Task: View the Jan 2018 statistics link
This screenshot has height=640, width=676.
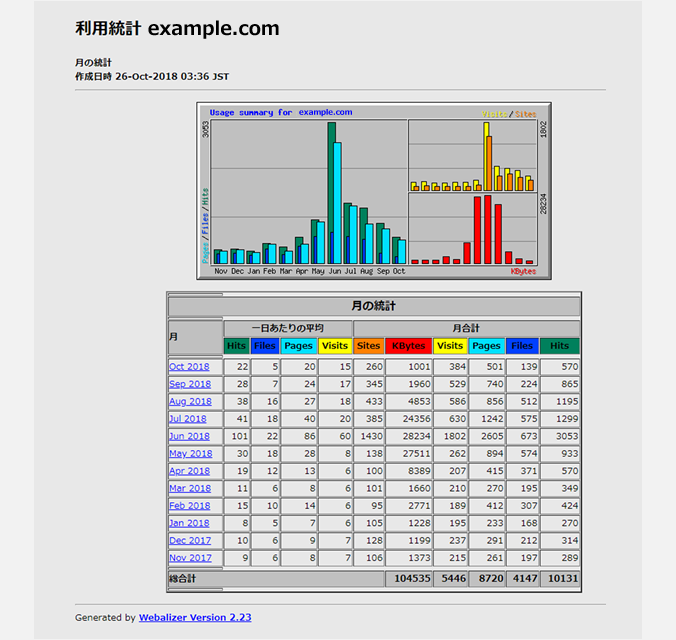Action: [x=189, y=523]
